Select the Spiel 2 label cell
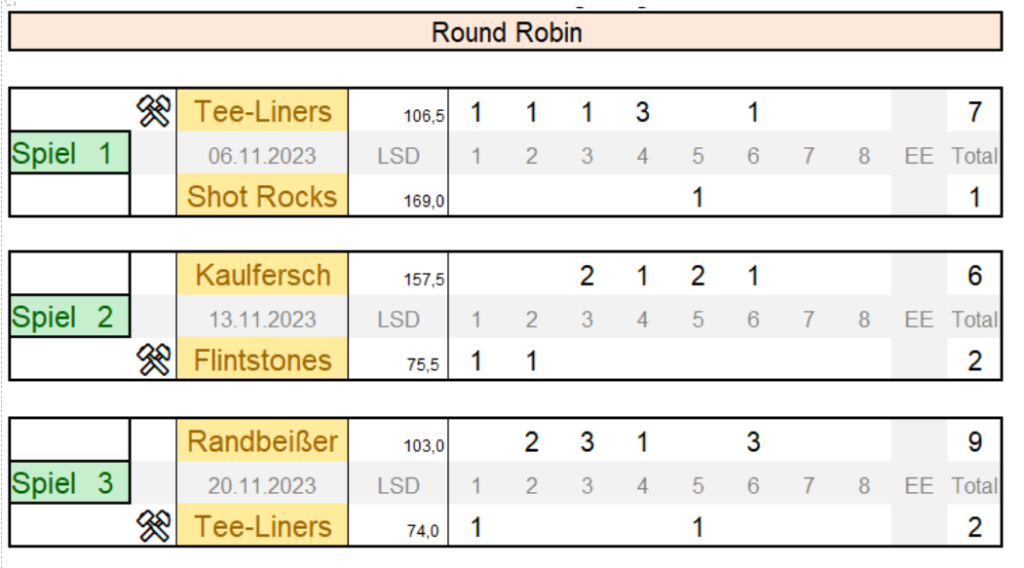The height and width of the screenshot is (568, 1024). coord(70,317)
